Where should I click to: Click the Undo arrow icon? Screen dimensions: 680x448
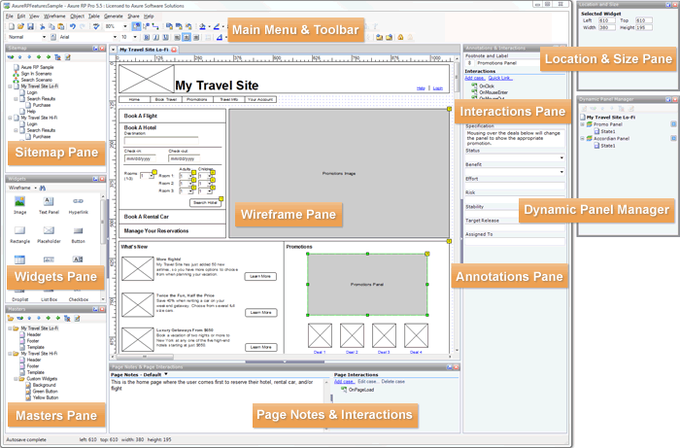[x=72, y=26]
